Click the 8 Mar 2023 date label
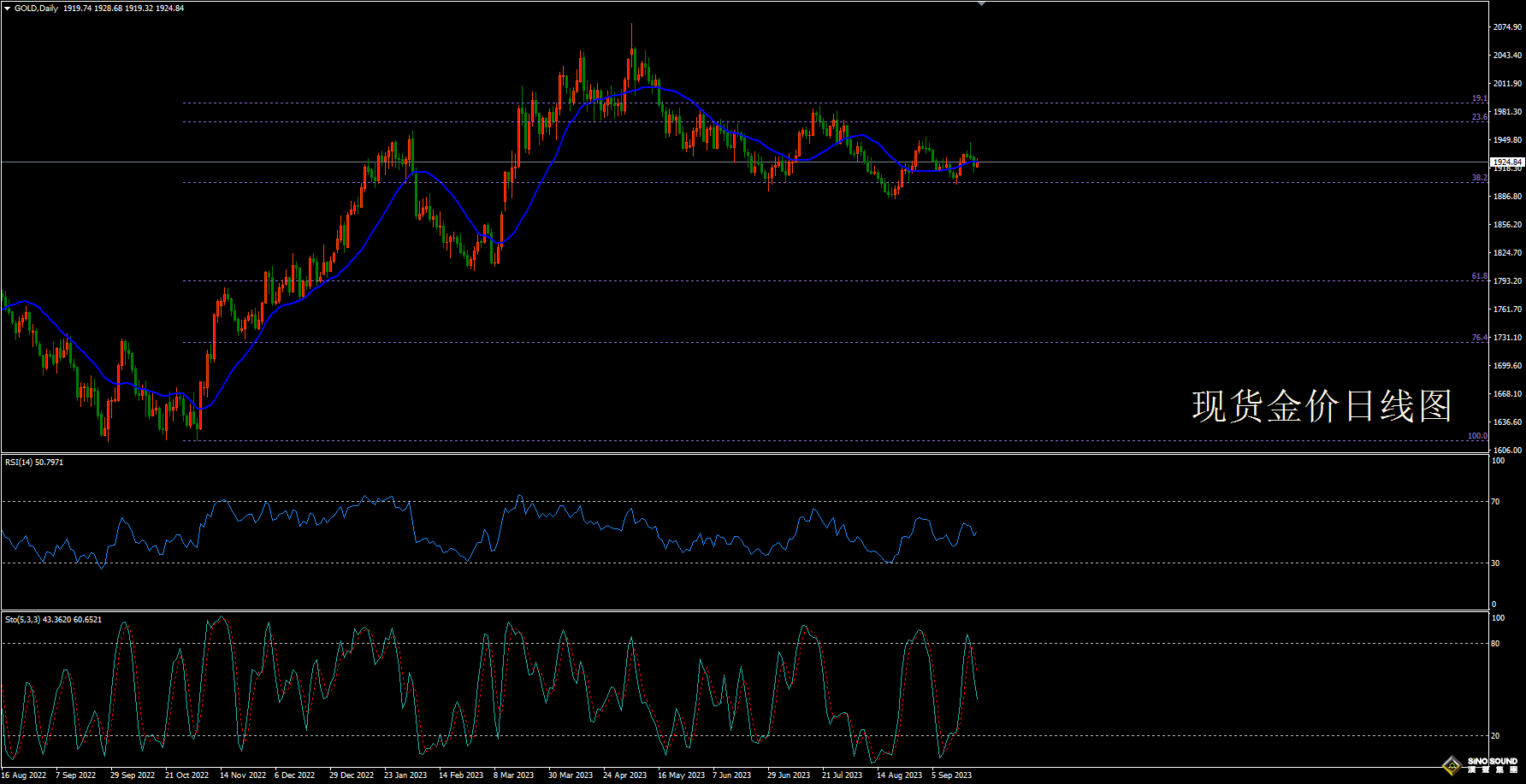 click(513, 775)
